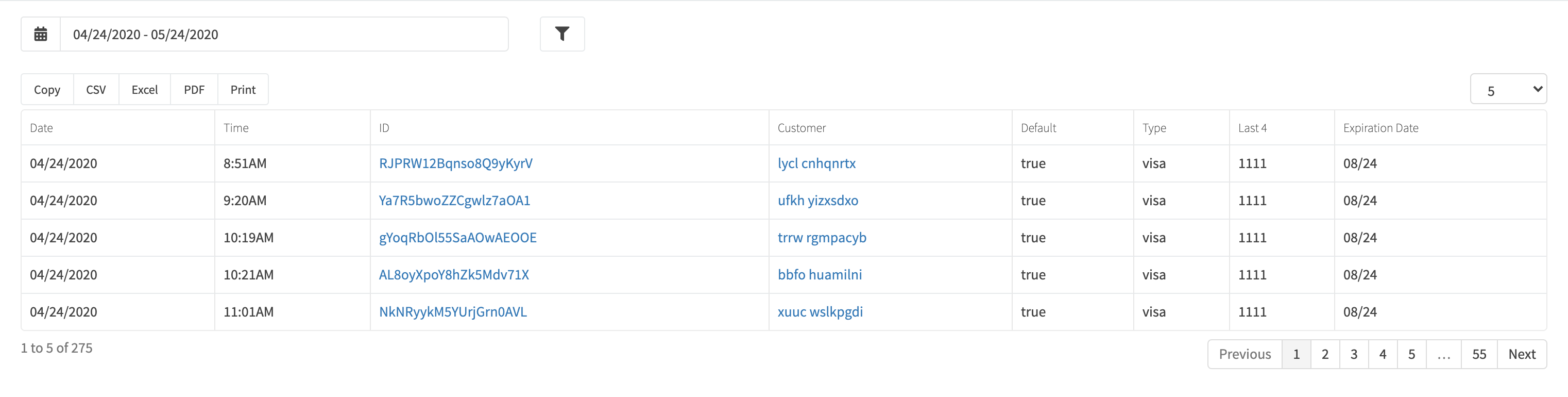Copy table data with Copy button
Viewport: 1568px width, 397px height.
pyautogui.click(x=47, y=90)
